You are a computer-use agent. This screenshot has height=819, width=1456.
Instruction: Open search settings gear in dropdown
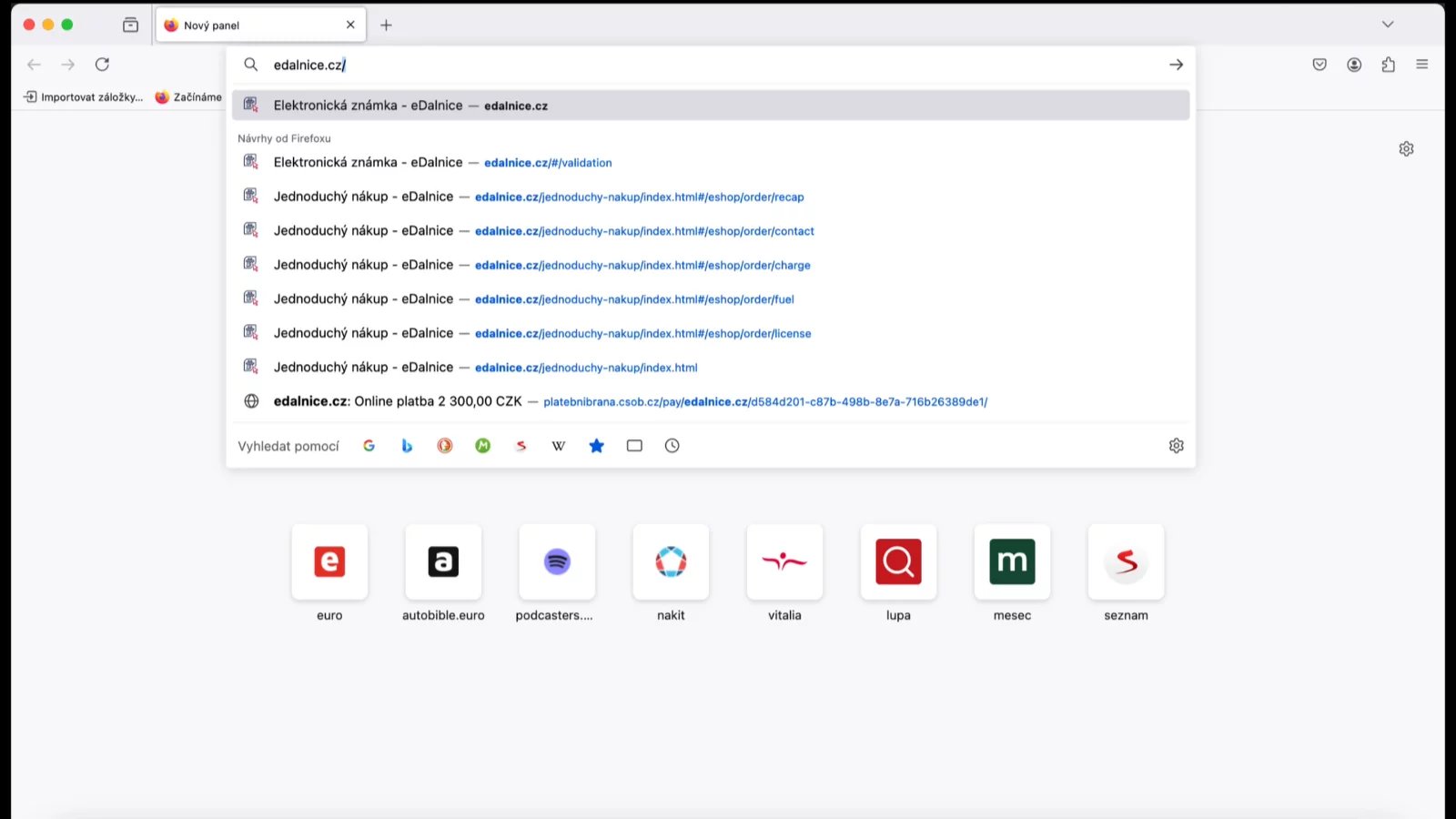[x=1177, y=446]
